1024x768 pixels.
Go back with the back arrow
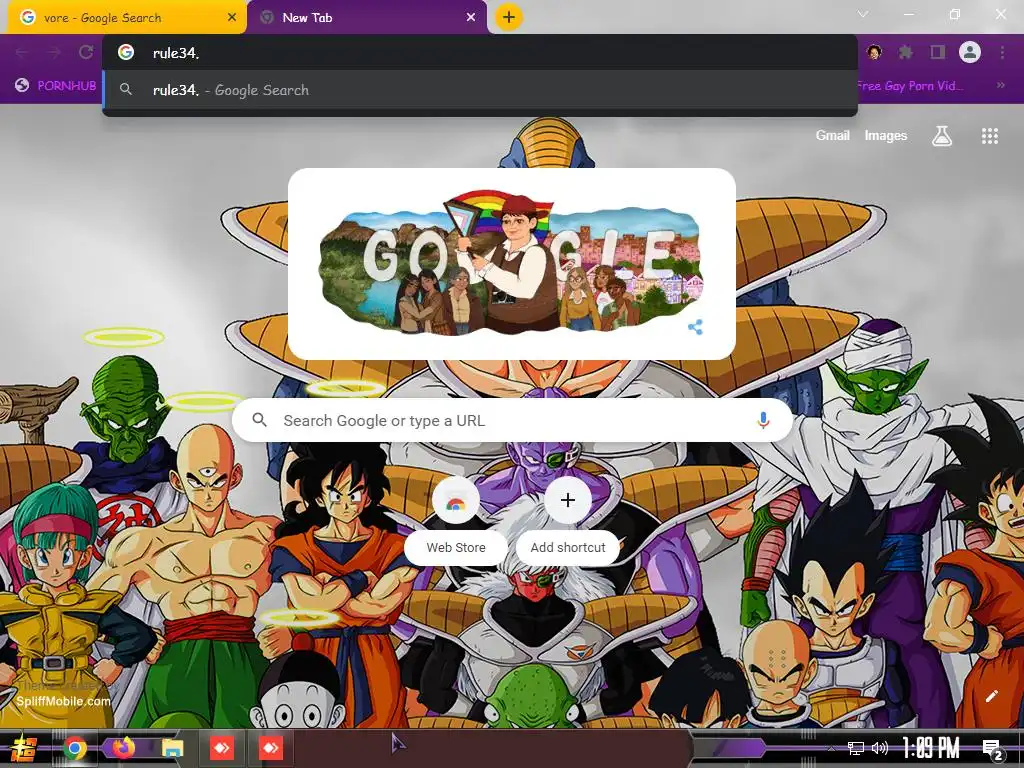coord(22,52)
